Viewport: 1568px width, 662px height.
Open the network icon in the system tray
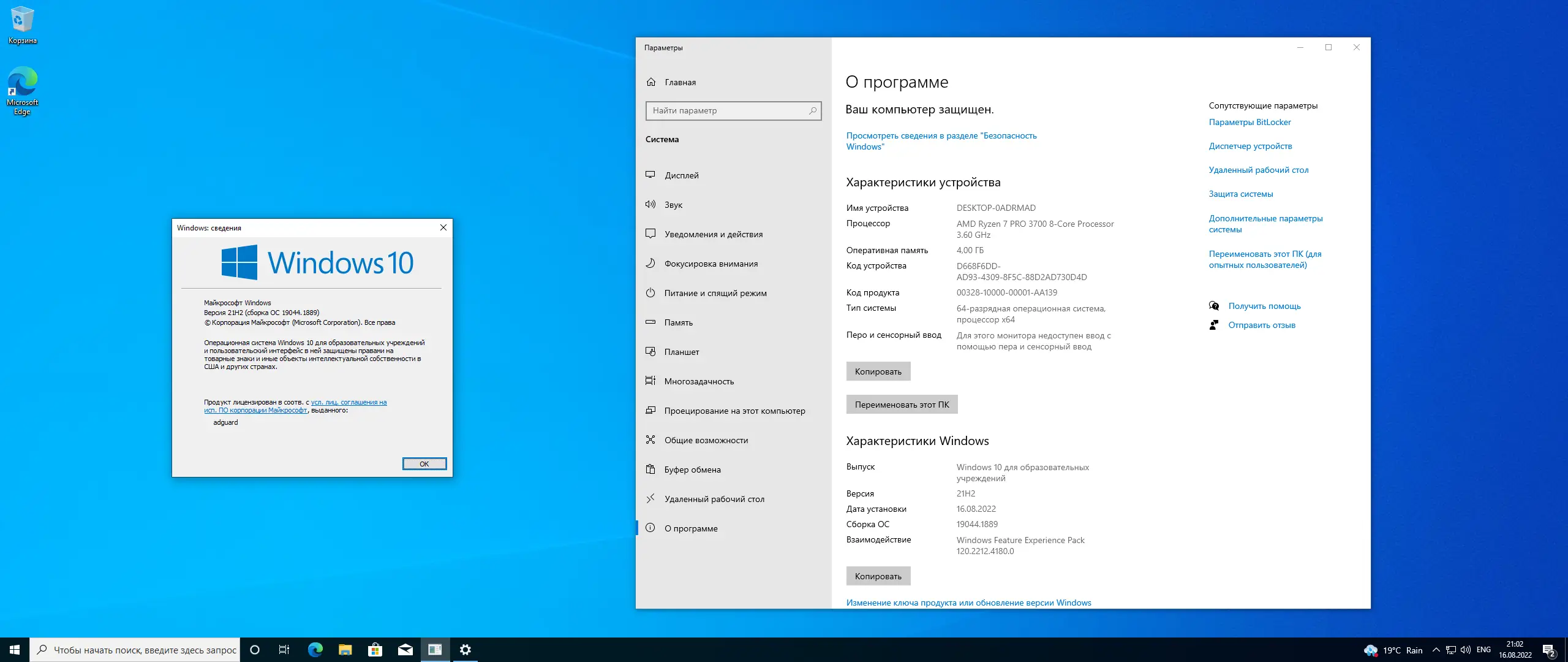1451,650
